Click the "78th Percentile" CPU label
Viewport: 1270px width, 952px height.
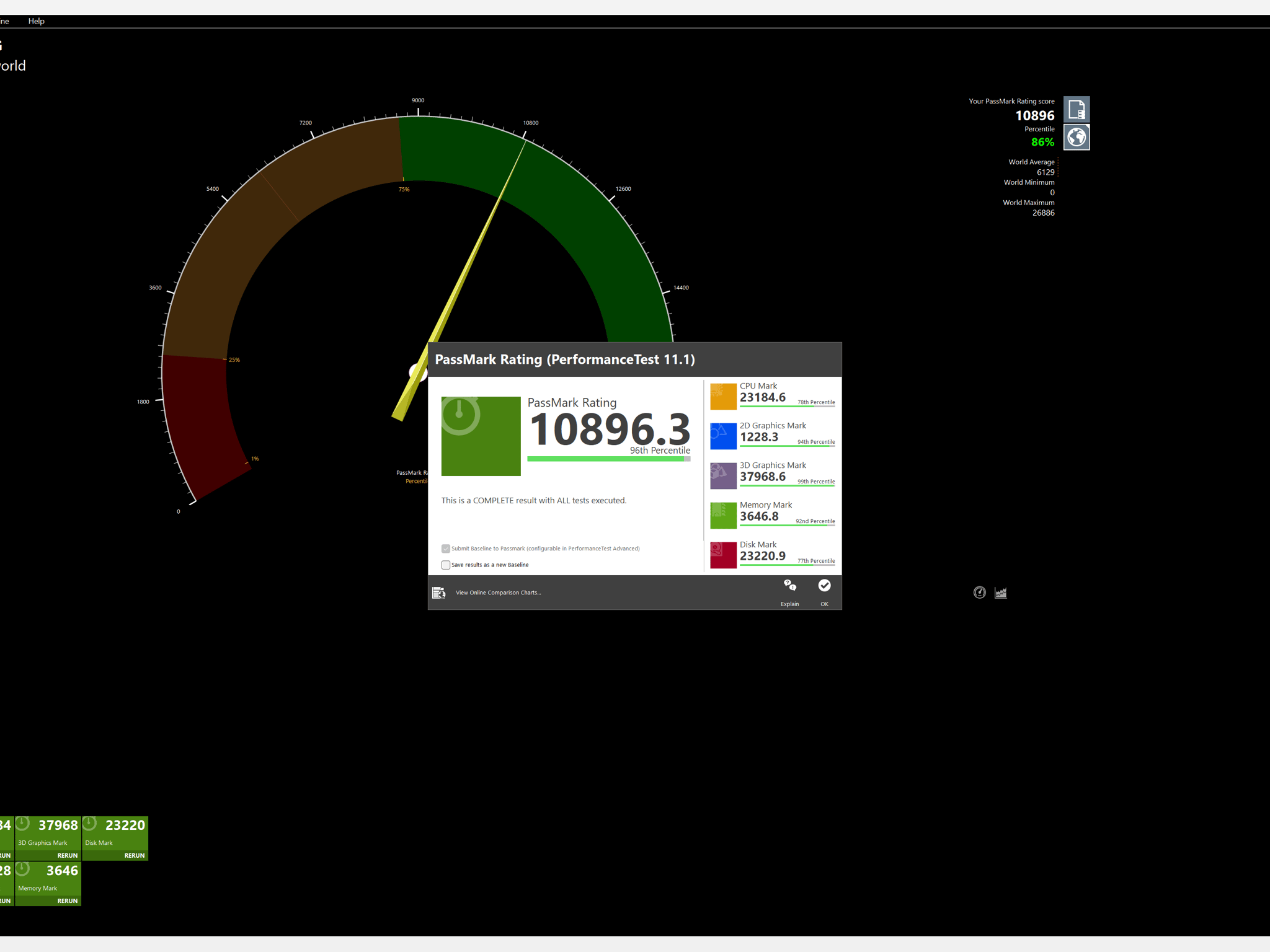coord(816,402)
